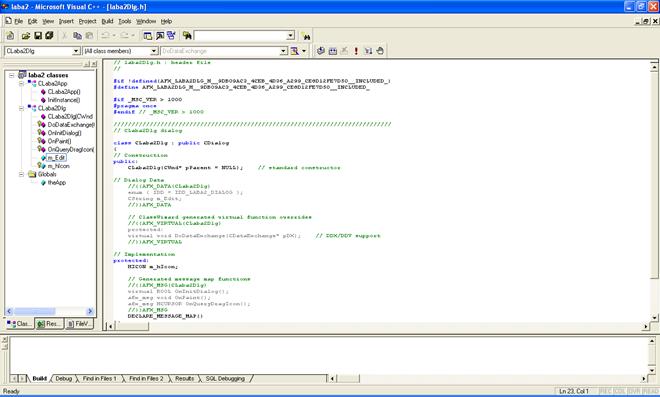
Task: Select the Debug output tab
Action: click(64, 379)
